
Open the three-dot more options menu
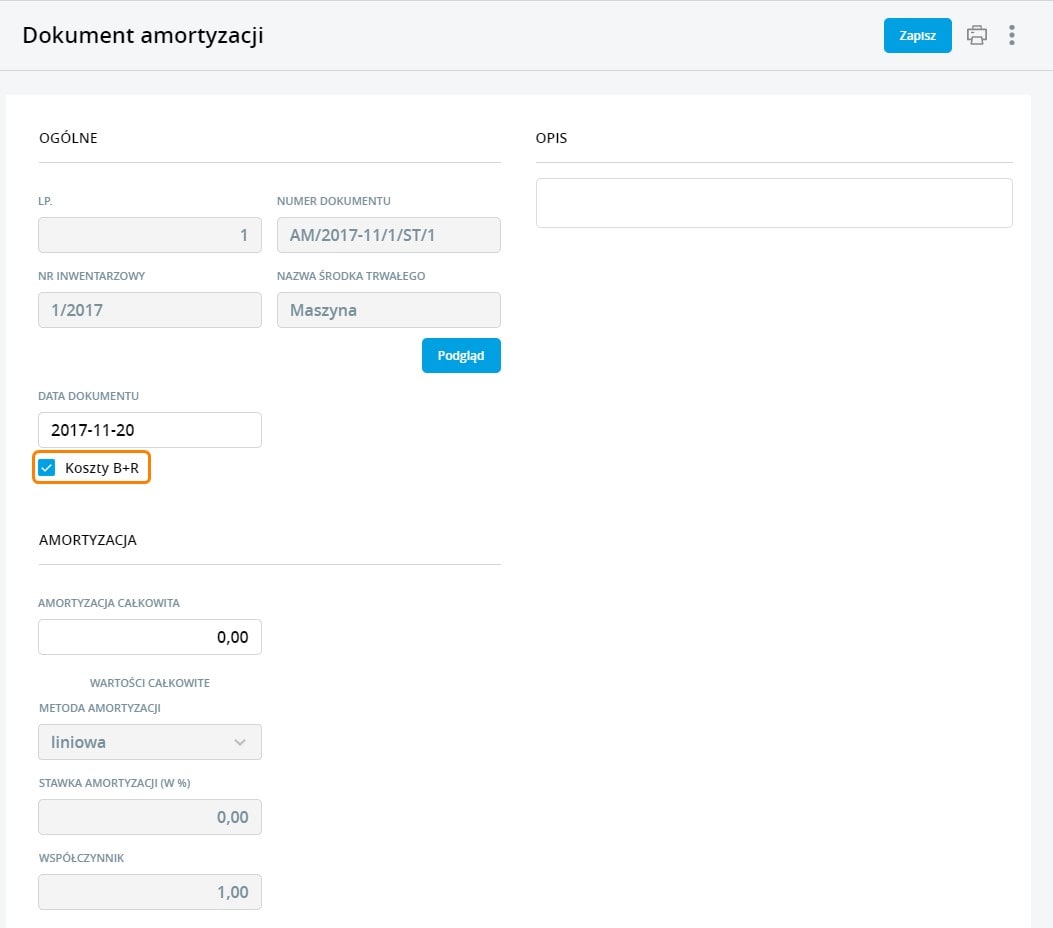pyautogui.click(x=1012, y=36)
